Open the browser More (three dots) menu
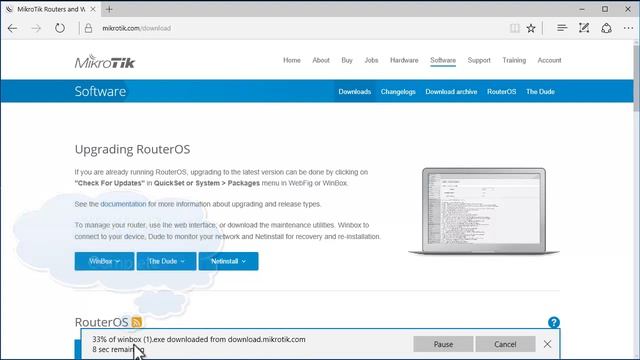640x360 pixels. [628, 28]
